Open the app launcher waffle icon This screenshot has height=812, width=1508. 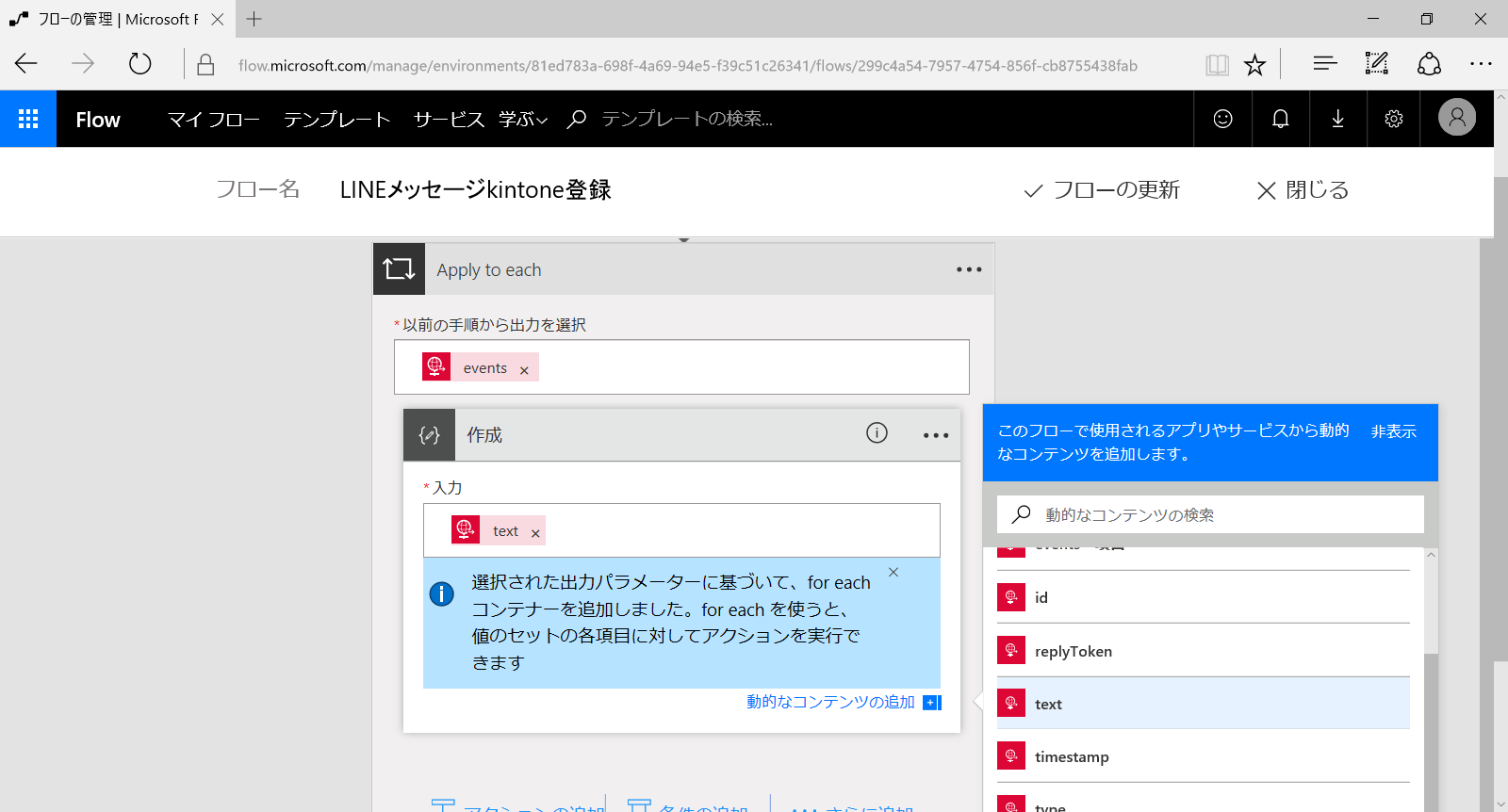tap(28, 119)
